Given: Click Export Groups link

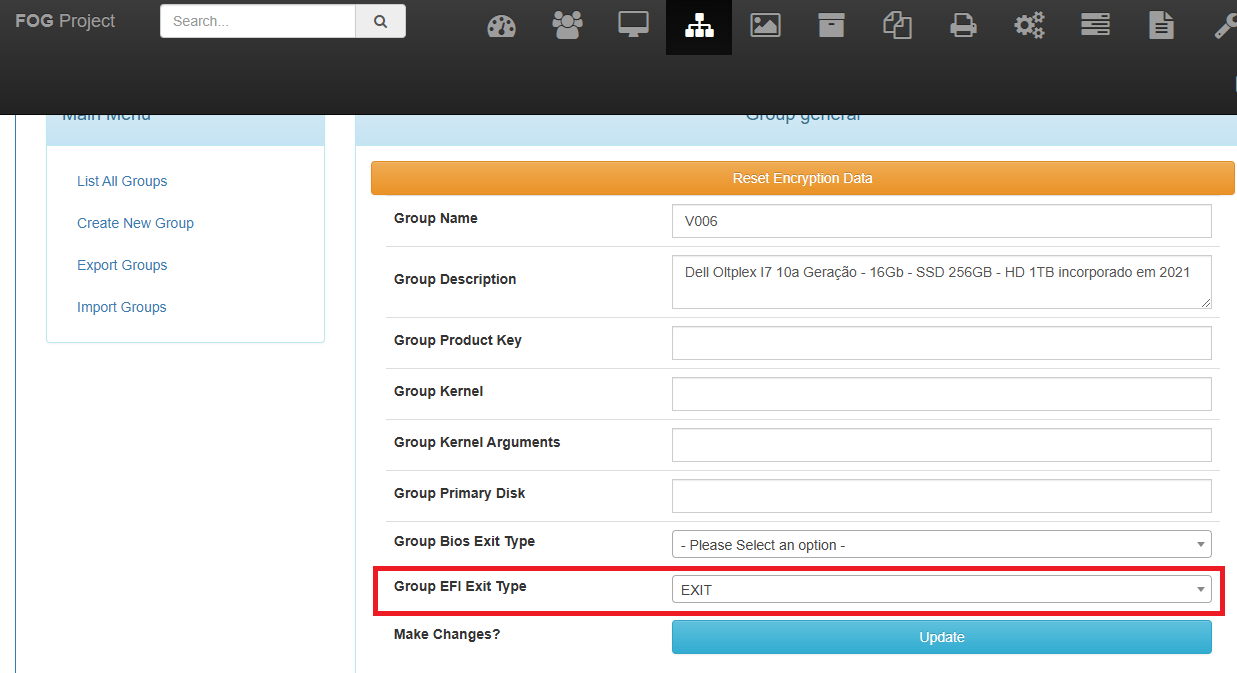Looking at the screenshot, I should [122, 265].
